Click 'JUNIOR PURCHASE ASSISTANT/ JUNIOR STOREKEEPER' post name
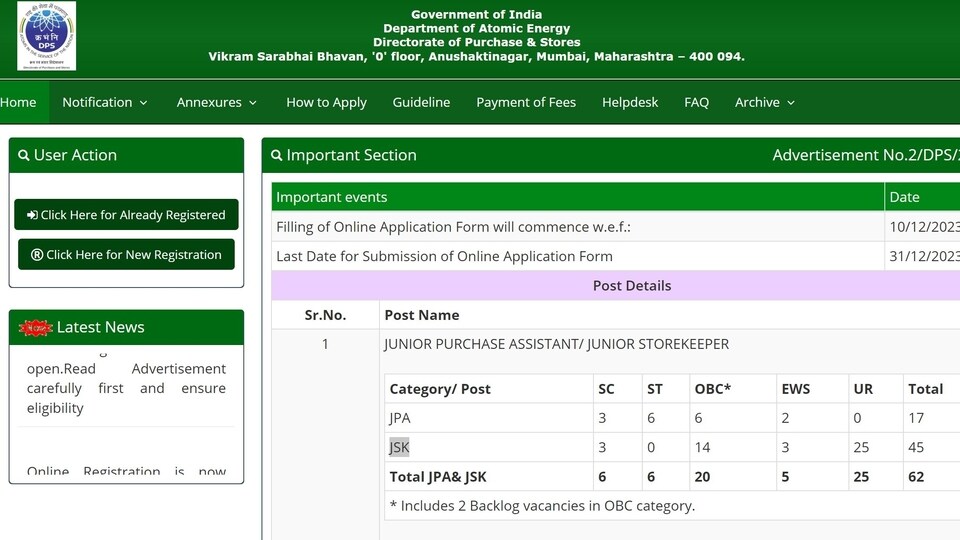The image size is (960, 540). pyautogui.click(x=557, y=344)
